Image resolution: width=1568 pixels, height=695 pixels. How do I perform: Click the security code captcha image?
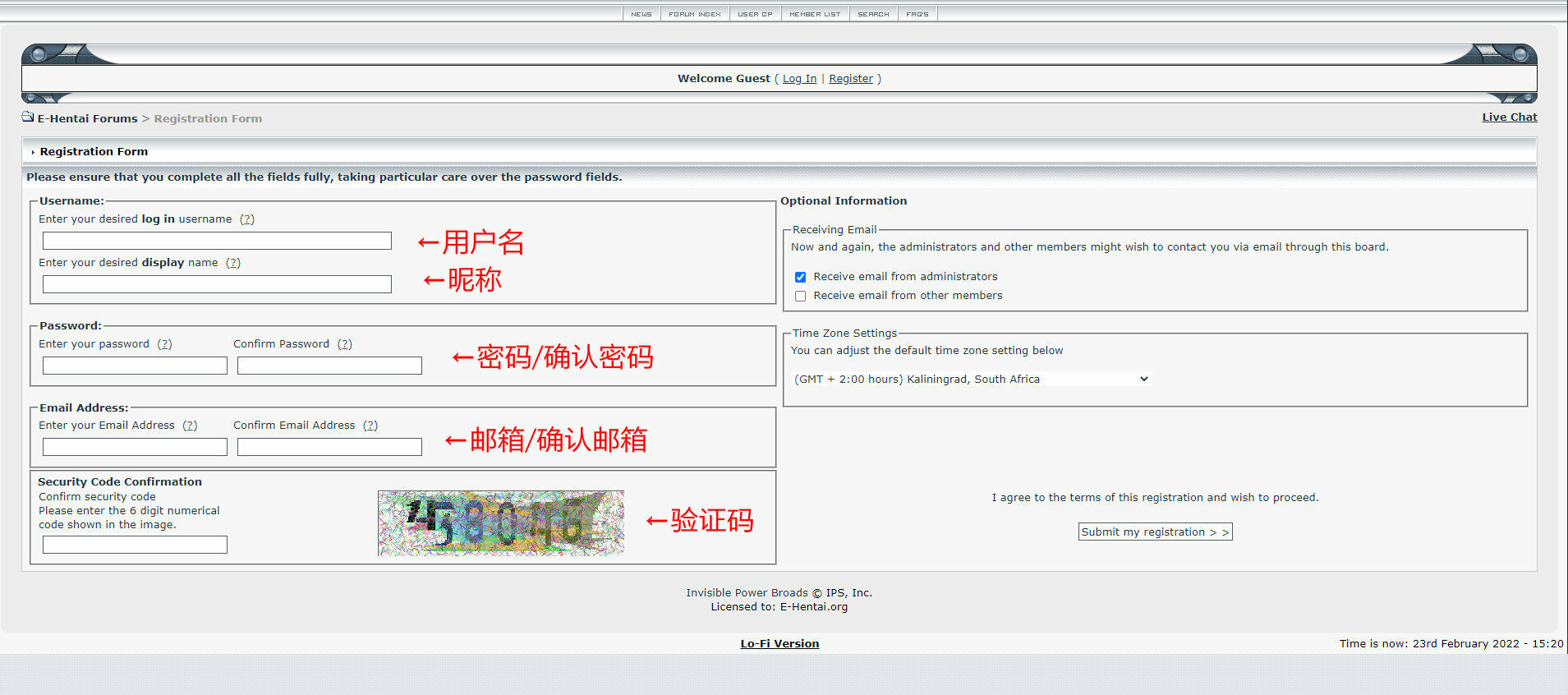(500, 523)
